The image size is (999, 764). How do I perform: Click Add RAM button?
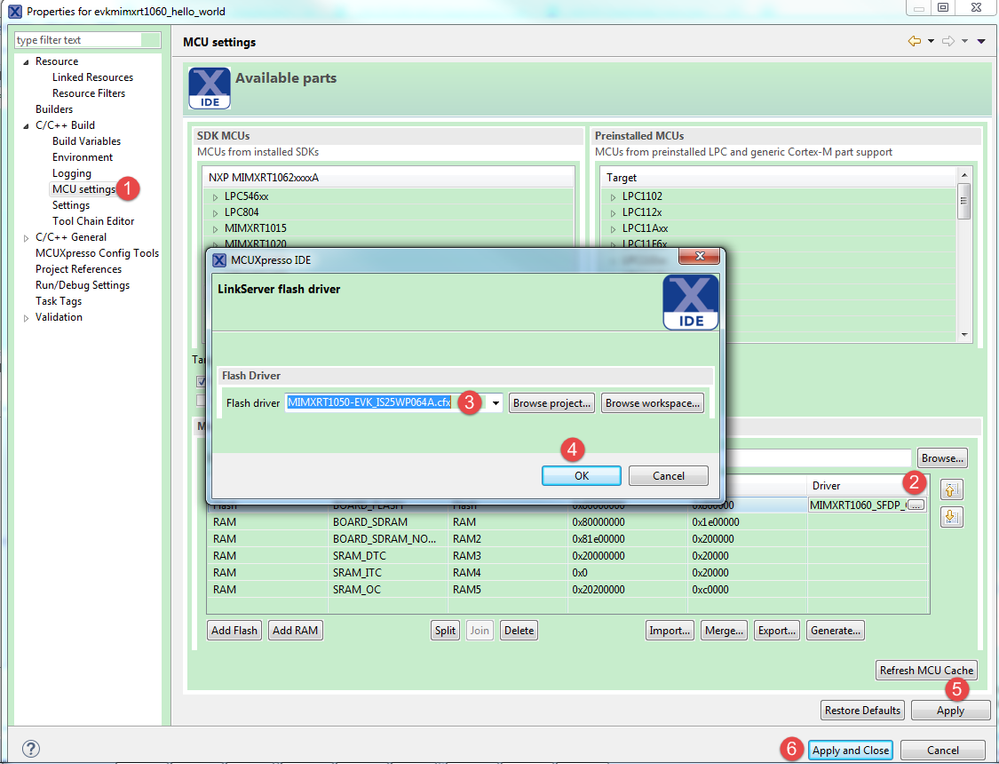pos(295,630)
